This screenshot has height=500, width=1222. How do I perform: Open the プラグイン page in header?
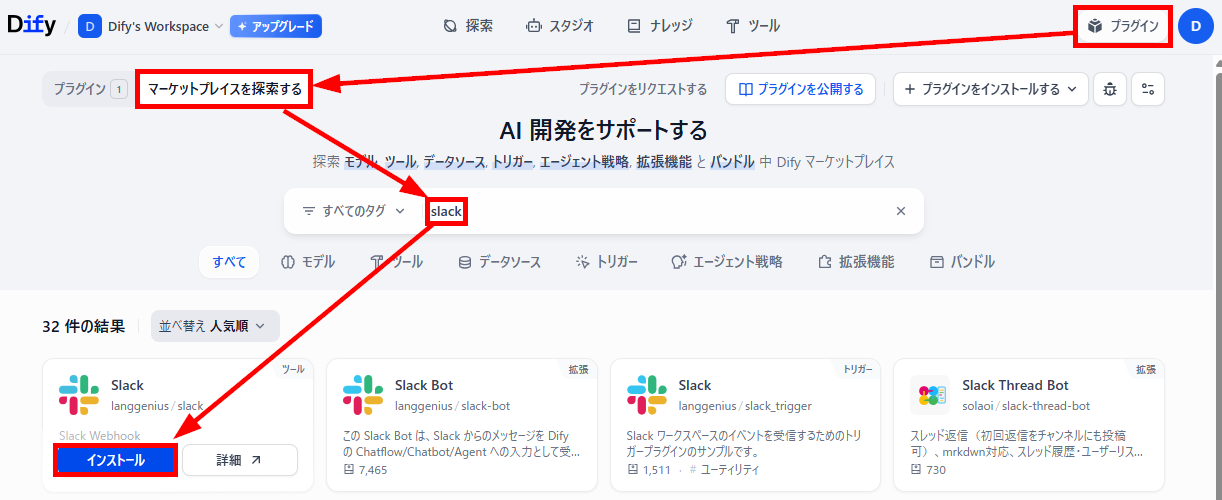[x=1122, y=26]
